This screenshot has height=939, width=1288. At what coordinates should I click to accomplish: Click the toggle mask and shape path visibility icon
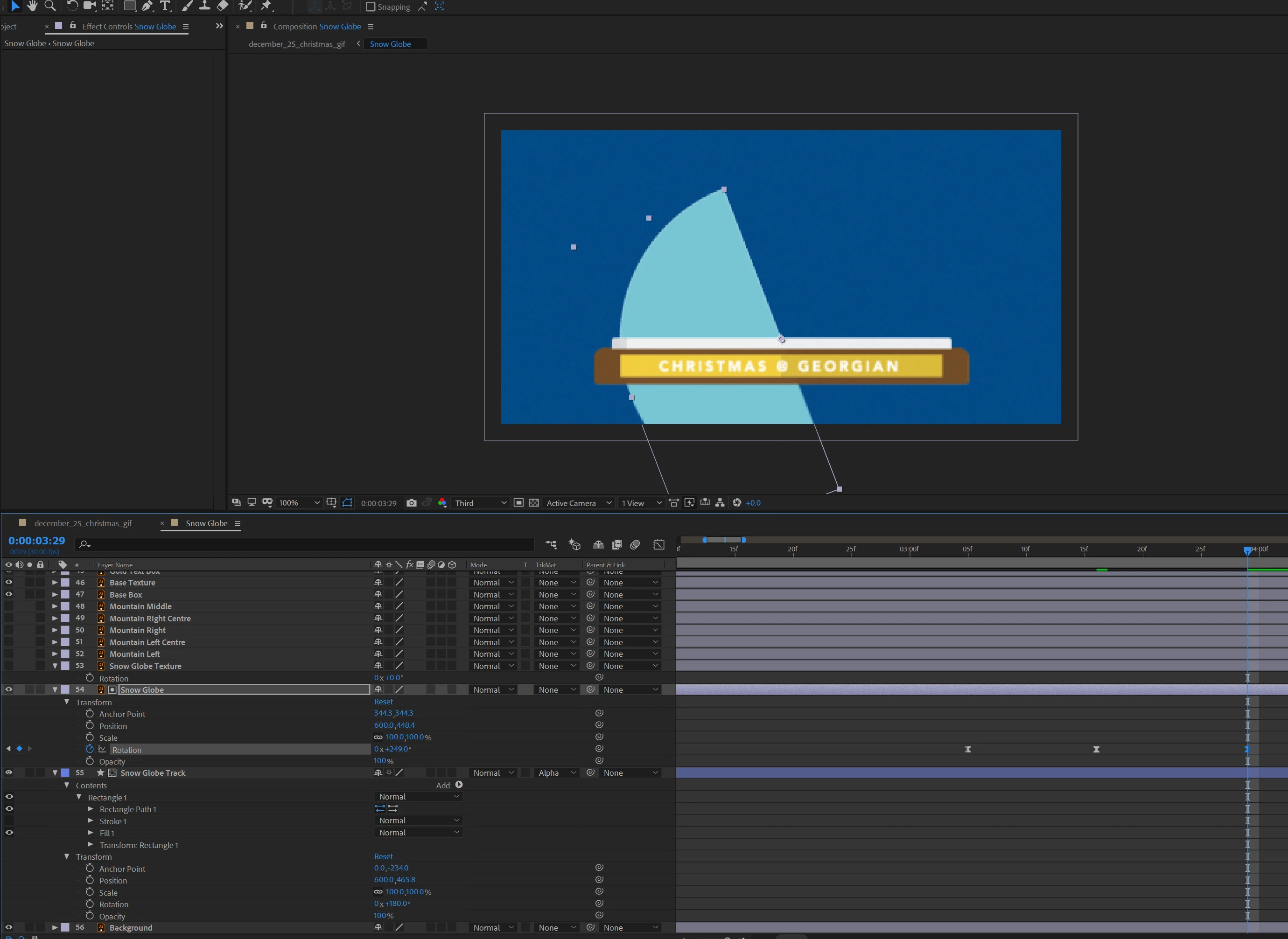[348, 503]
